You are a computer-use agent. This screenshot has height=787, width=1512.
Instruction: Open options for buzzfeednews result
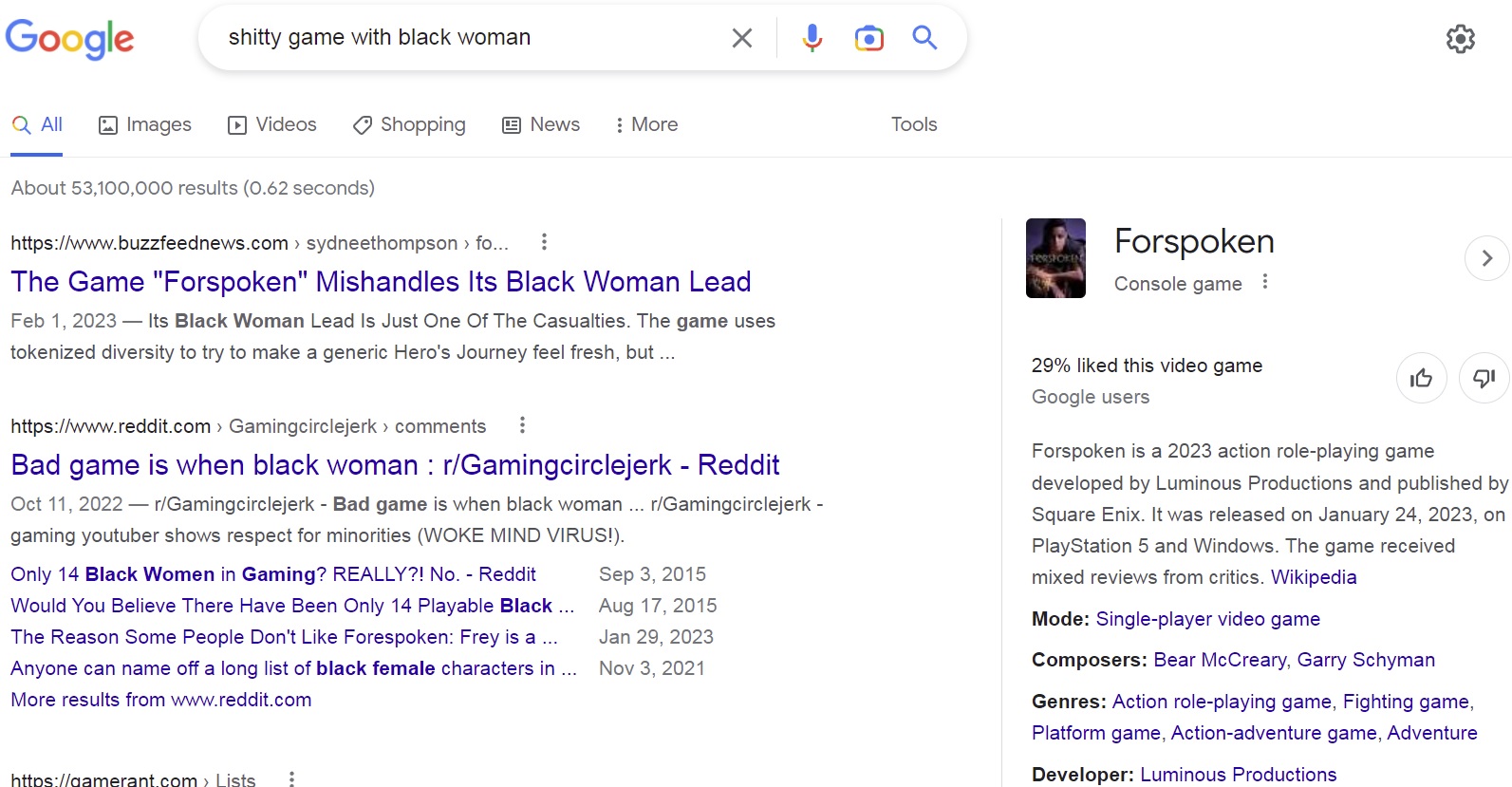(x=544, y=242)
